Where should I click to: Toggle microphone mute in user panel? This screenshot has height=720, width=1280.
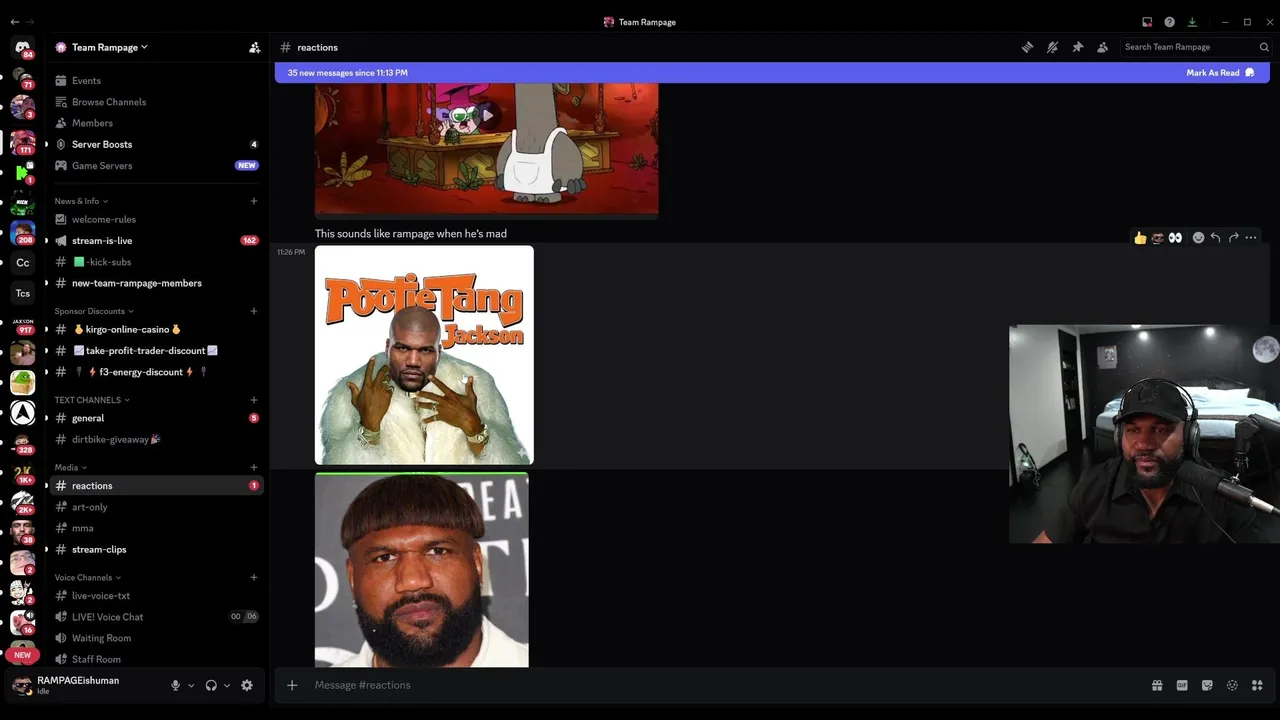pos(175,685)
